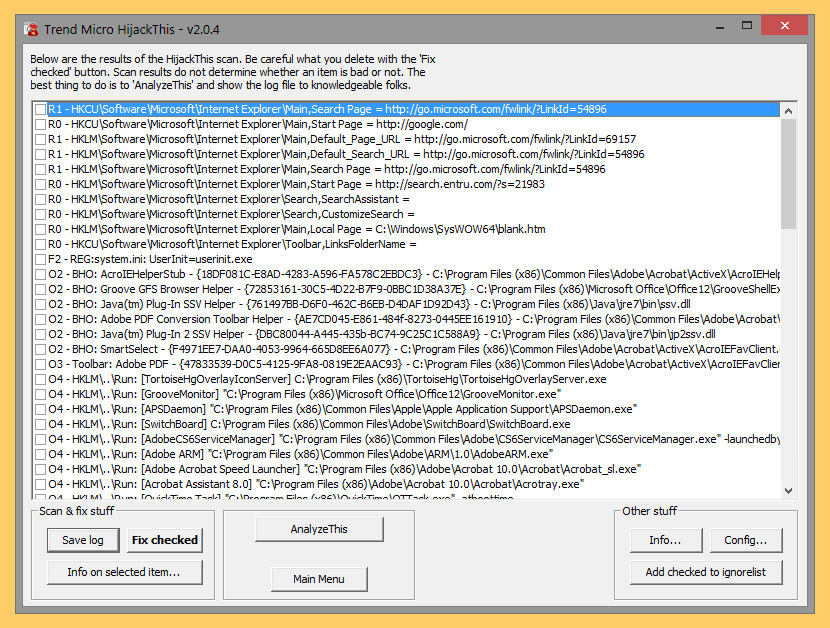The image size is (830, 628).
Task: Select the Java Plug-In 2 SSV Helper row
Action: [407, 335]
